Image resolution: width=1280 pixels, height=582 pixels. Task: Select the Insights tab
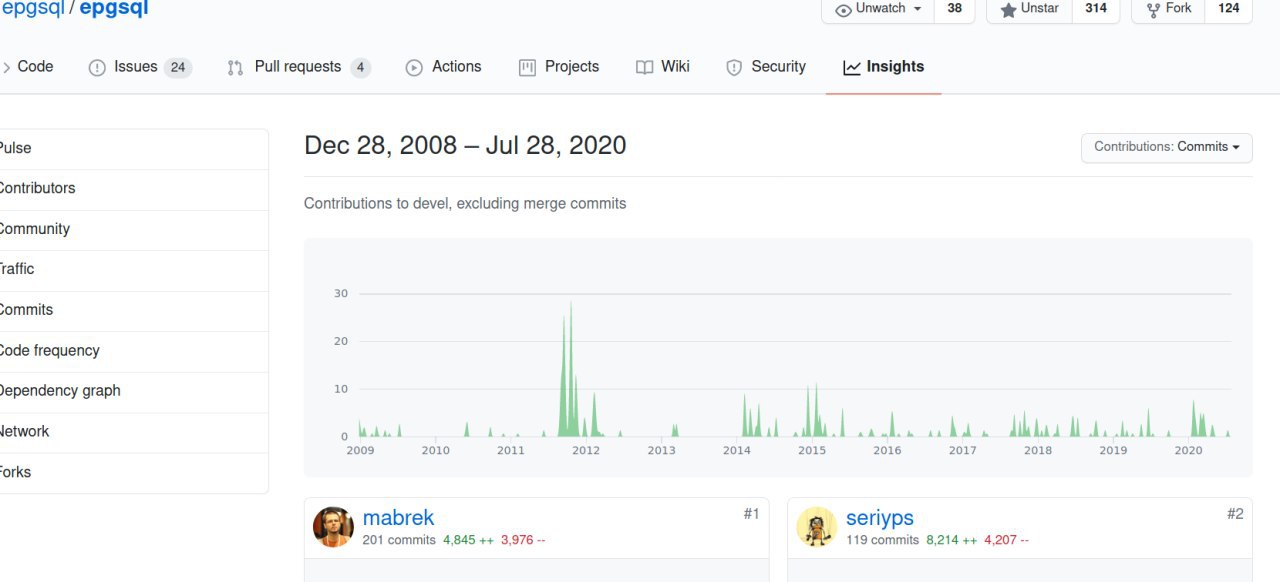[x=883, y=67]
